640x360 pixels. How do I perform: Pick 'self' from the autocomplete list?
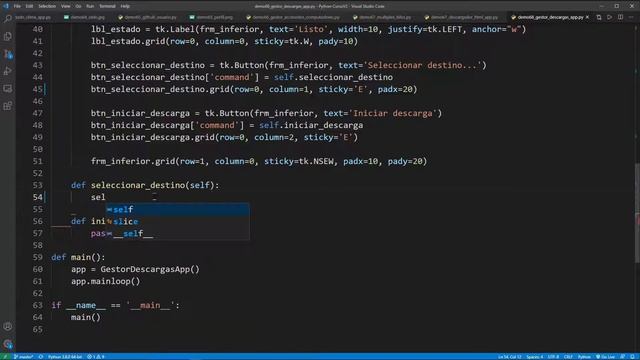pos(178,209)
